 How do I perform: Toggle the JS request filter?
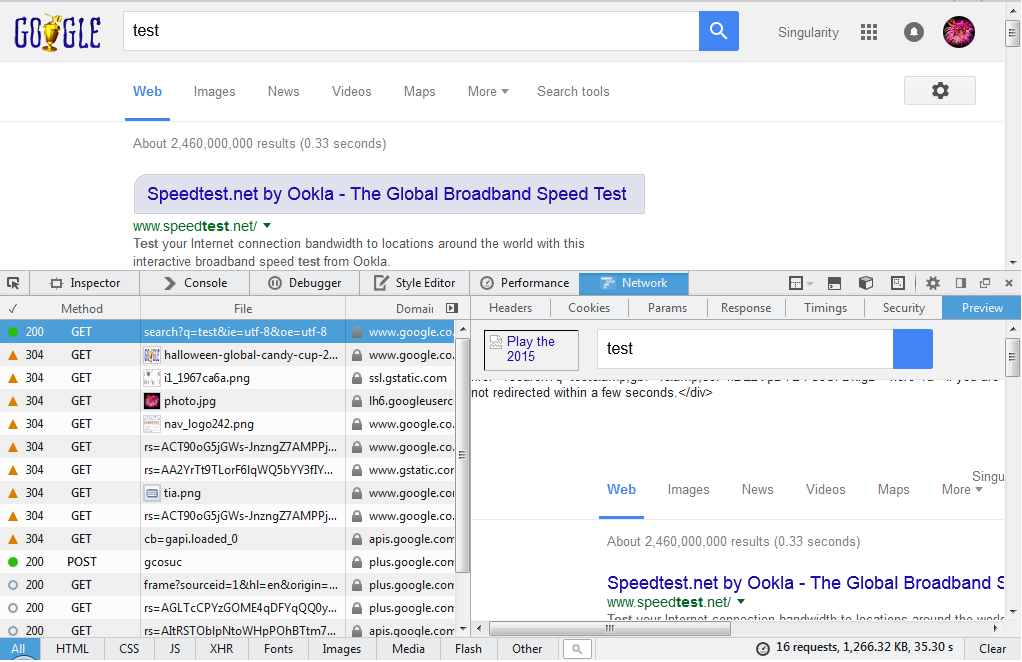175,649
